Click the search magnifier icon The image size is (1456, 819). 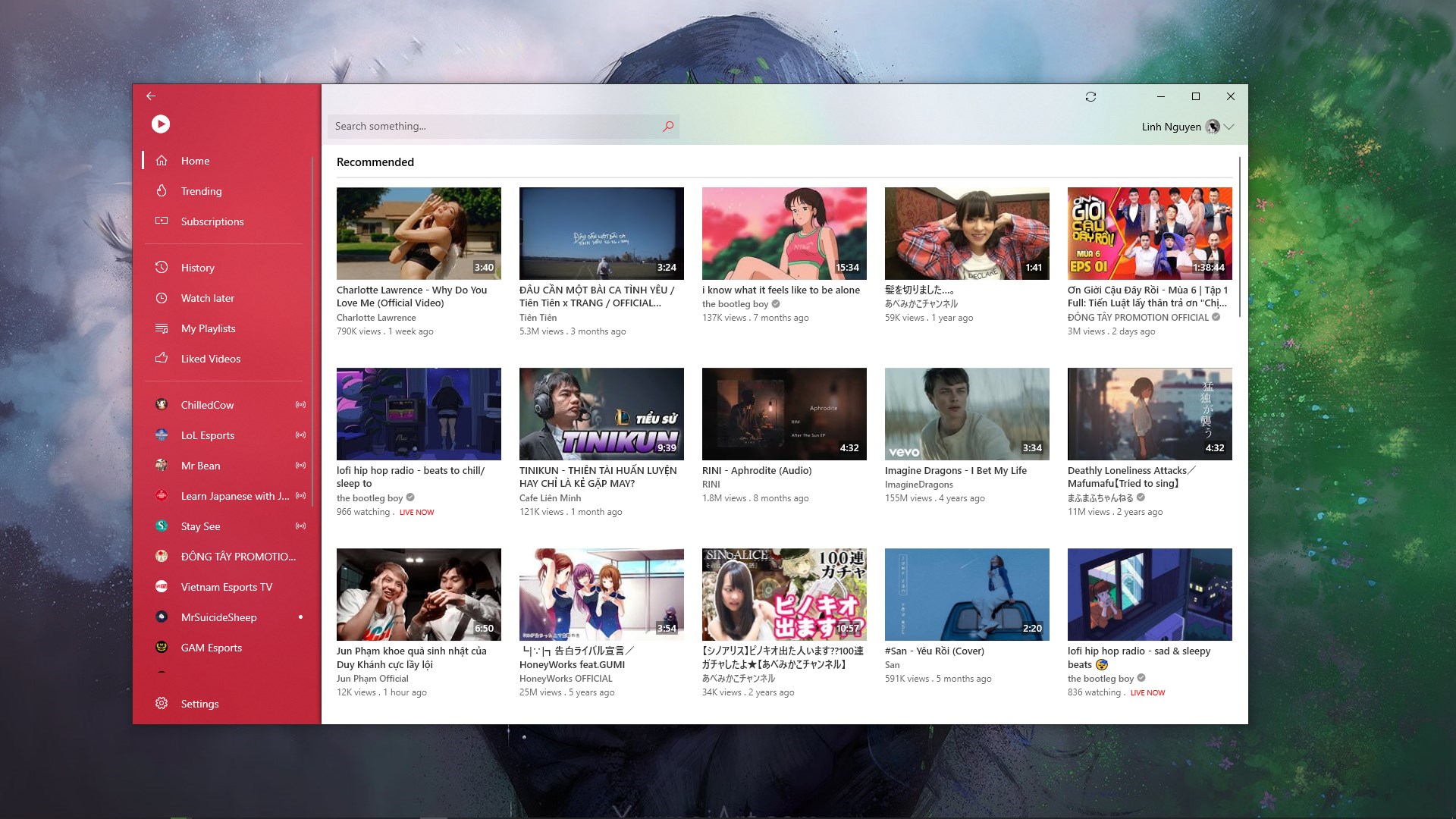click(x=667, y=126)
